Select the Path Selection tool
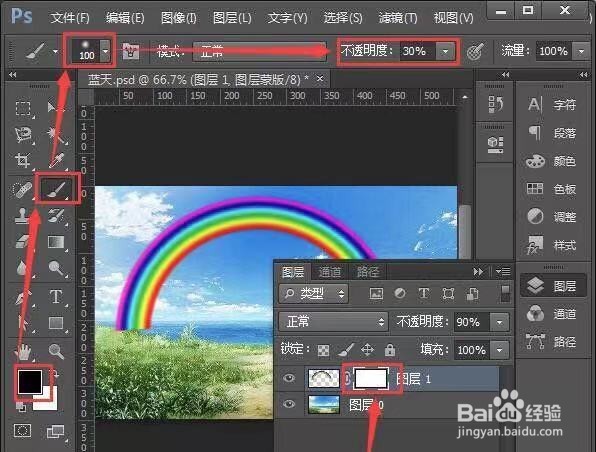Viewport: 596px width, 452px height. [x=23, y=324]
